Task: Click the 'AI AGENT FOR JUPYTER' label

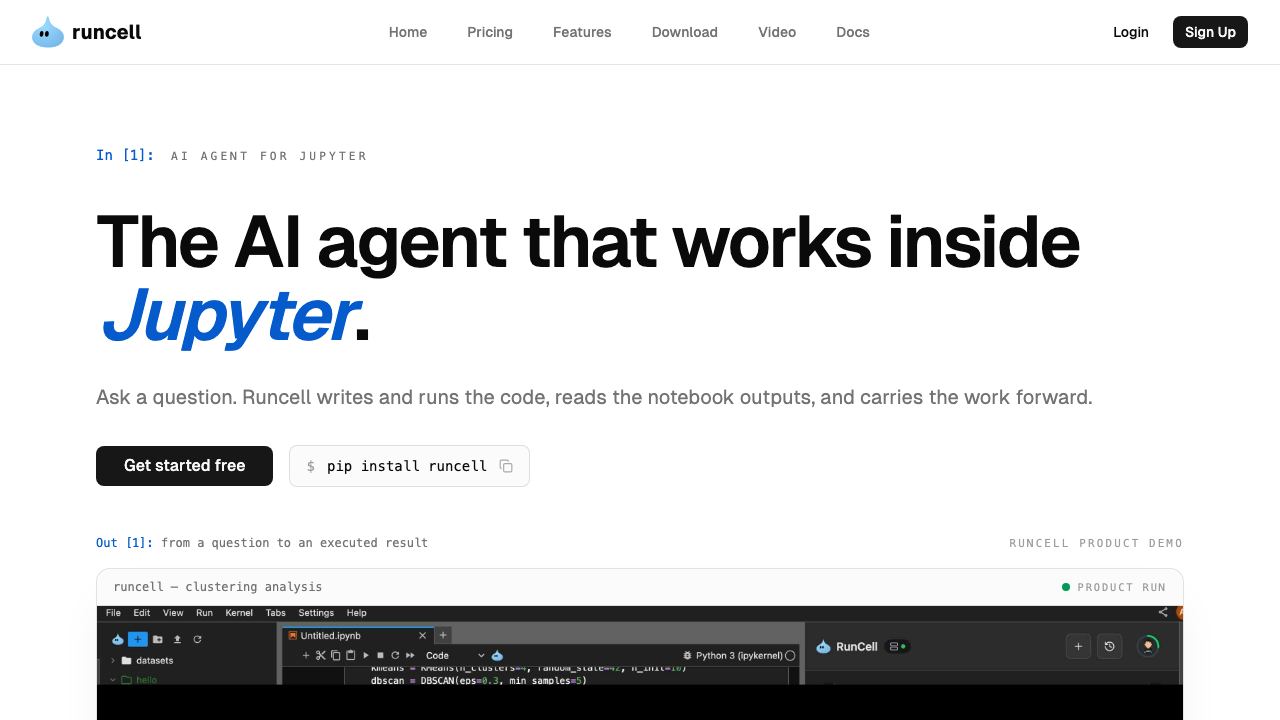Action: (x=269, y=156)
